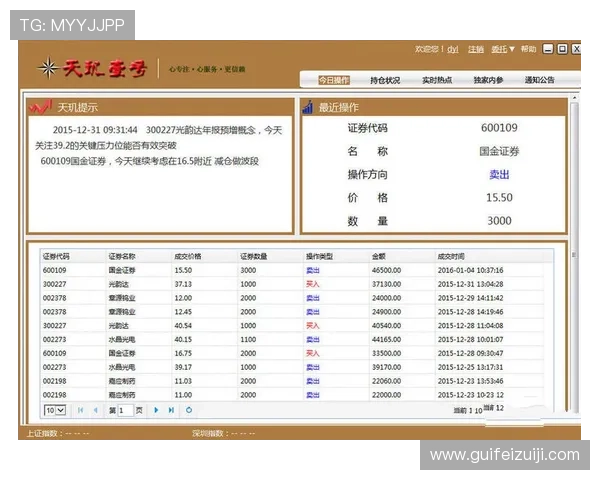Click 买入 in the 2015-12-28 09:30:47 row
The image size is (600, 480).
coord(313,353)
